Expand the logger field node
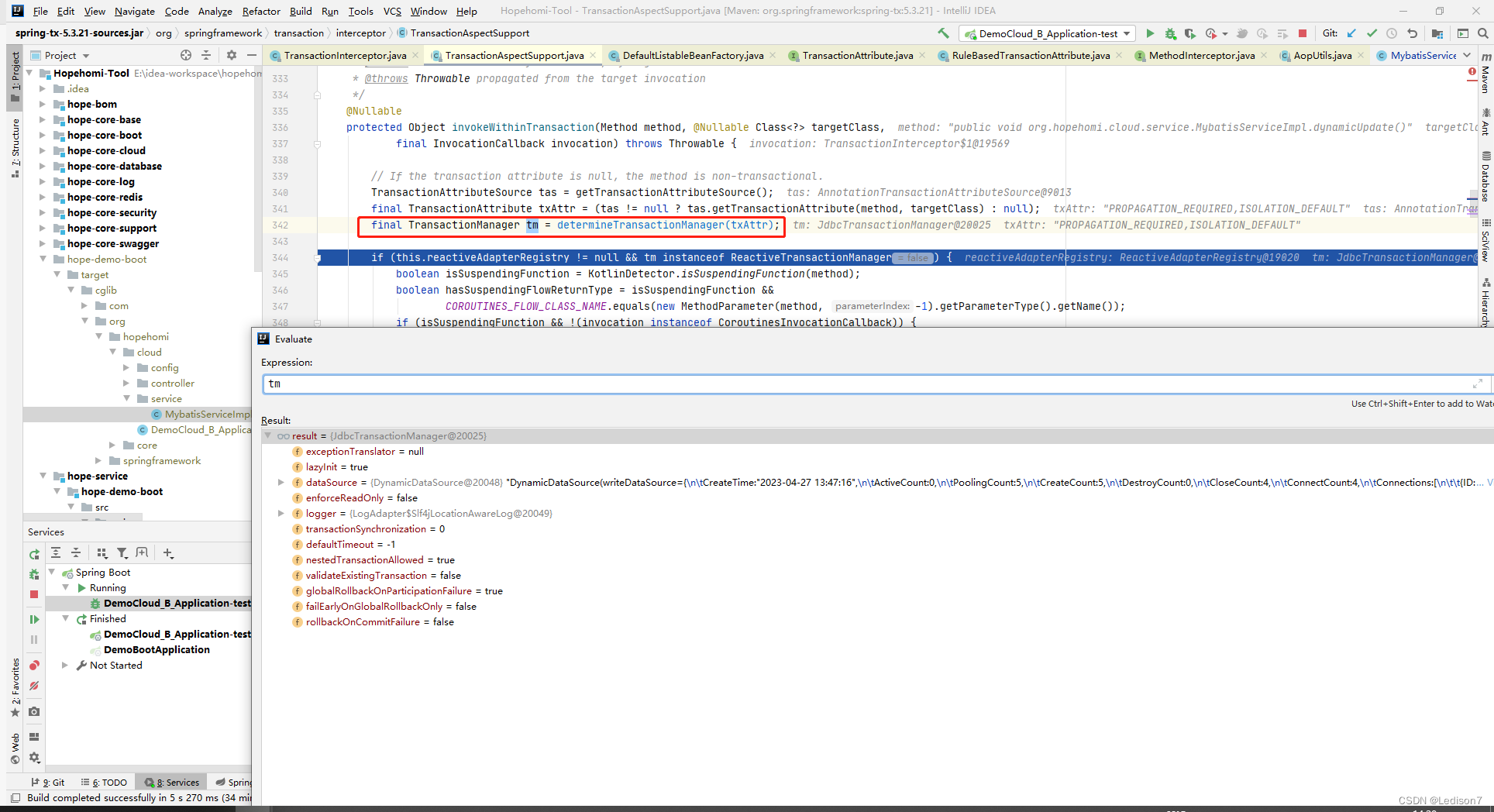This screenshot has width=1494, height=812. point(281,513)
